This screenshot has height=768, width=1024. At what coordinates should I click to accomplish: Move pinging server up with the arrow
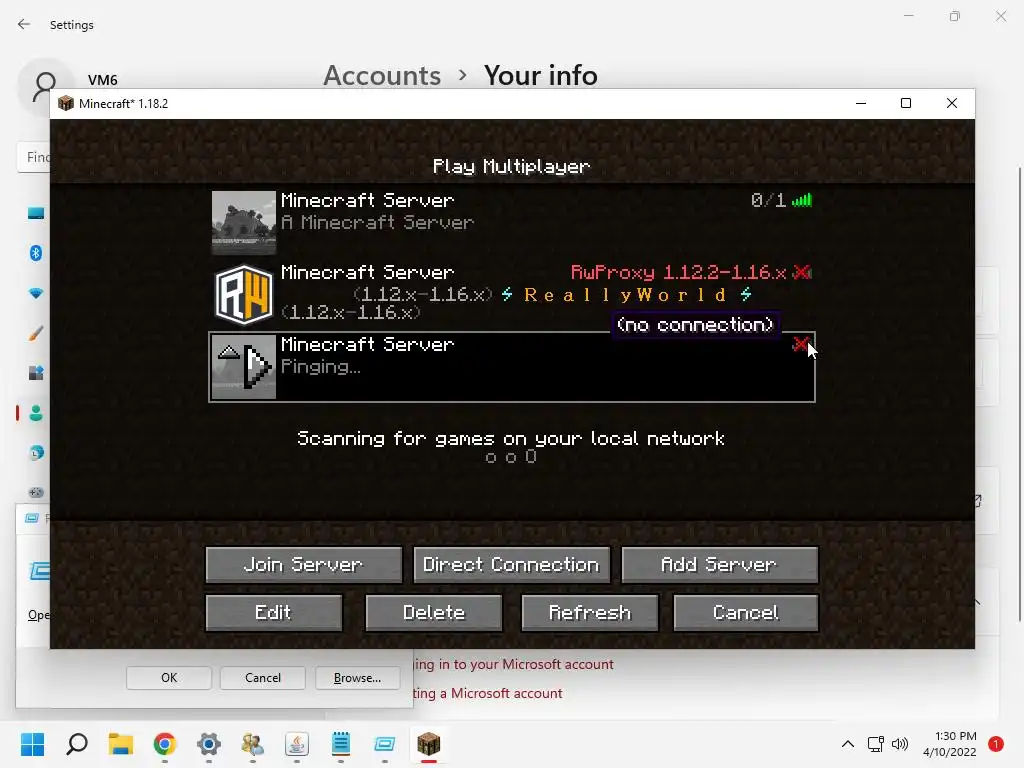coord(229,353)
